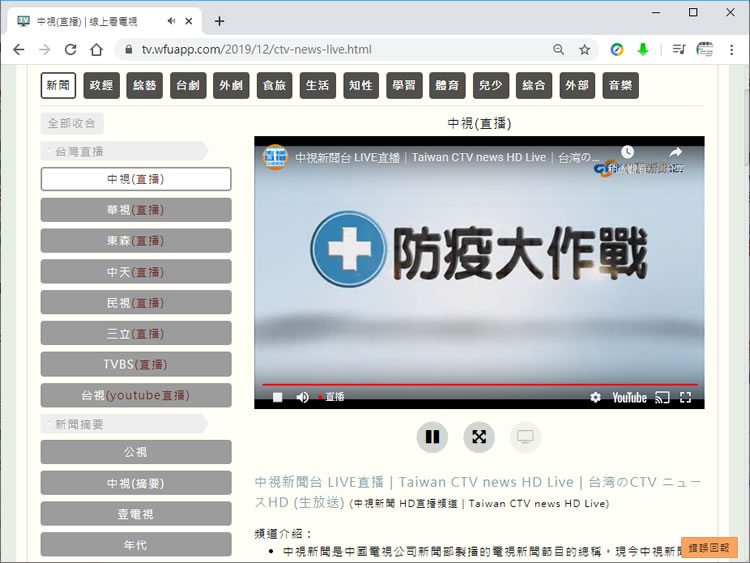Click the watch later clock icon
Screen dimensions: 750x563
pos(627,152)
